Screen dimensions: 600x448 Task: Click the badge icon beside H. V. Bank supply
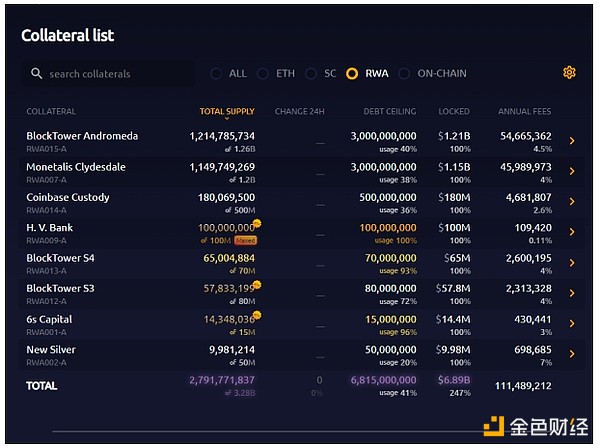pos(258,224)
